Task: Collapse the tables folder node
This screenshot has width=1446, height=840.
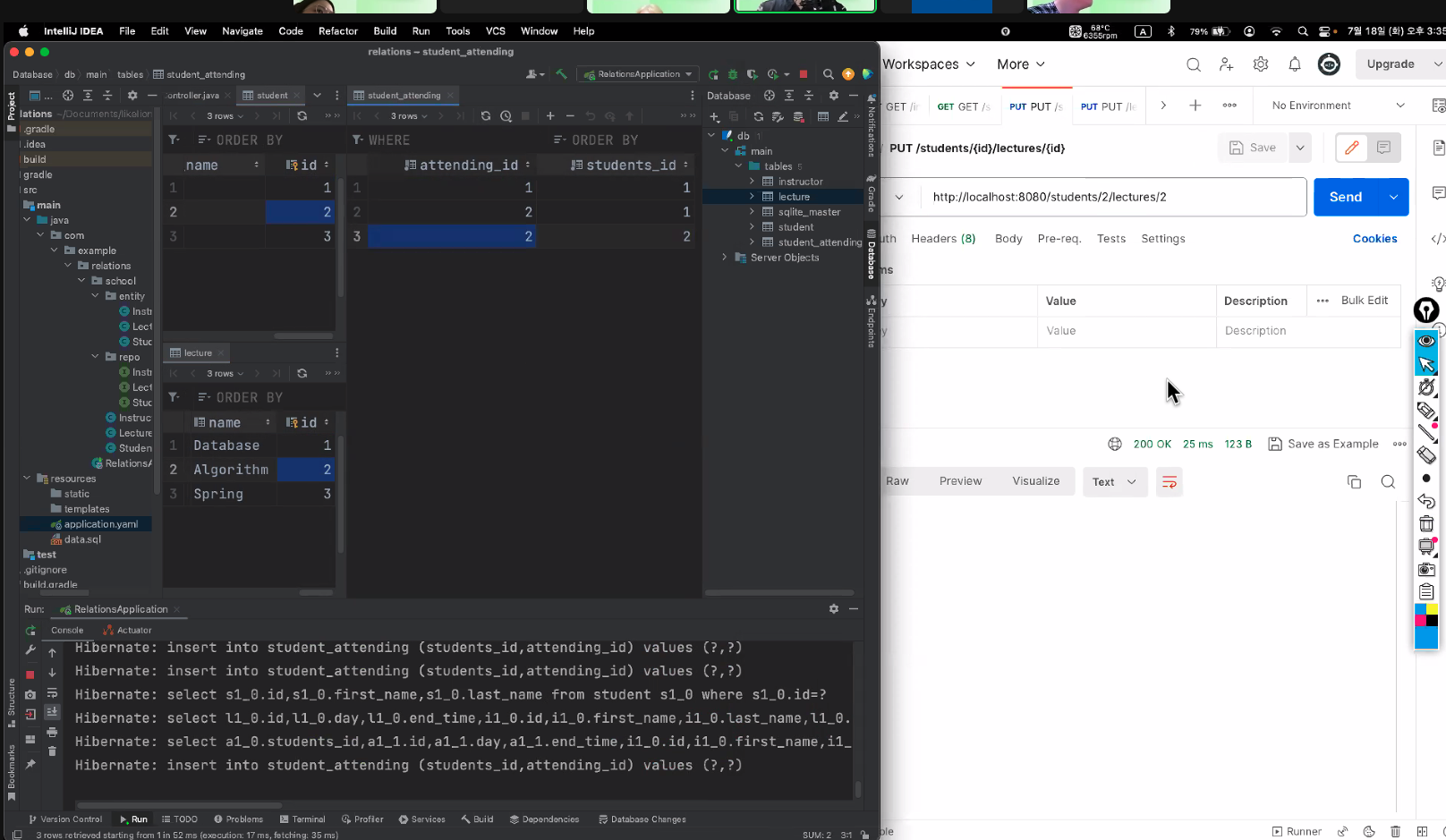Action: pos(738,166)
